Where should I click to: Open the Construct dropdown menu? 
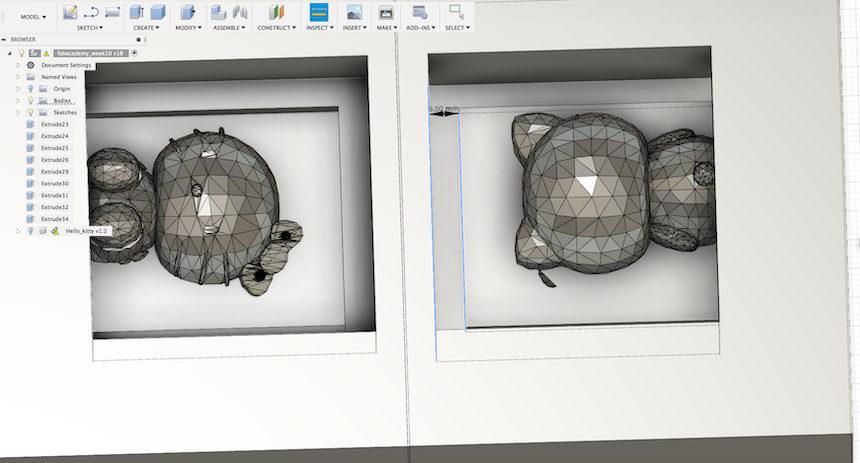tap(277, 27)
